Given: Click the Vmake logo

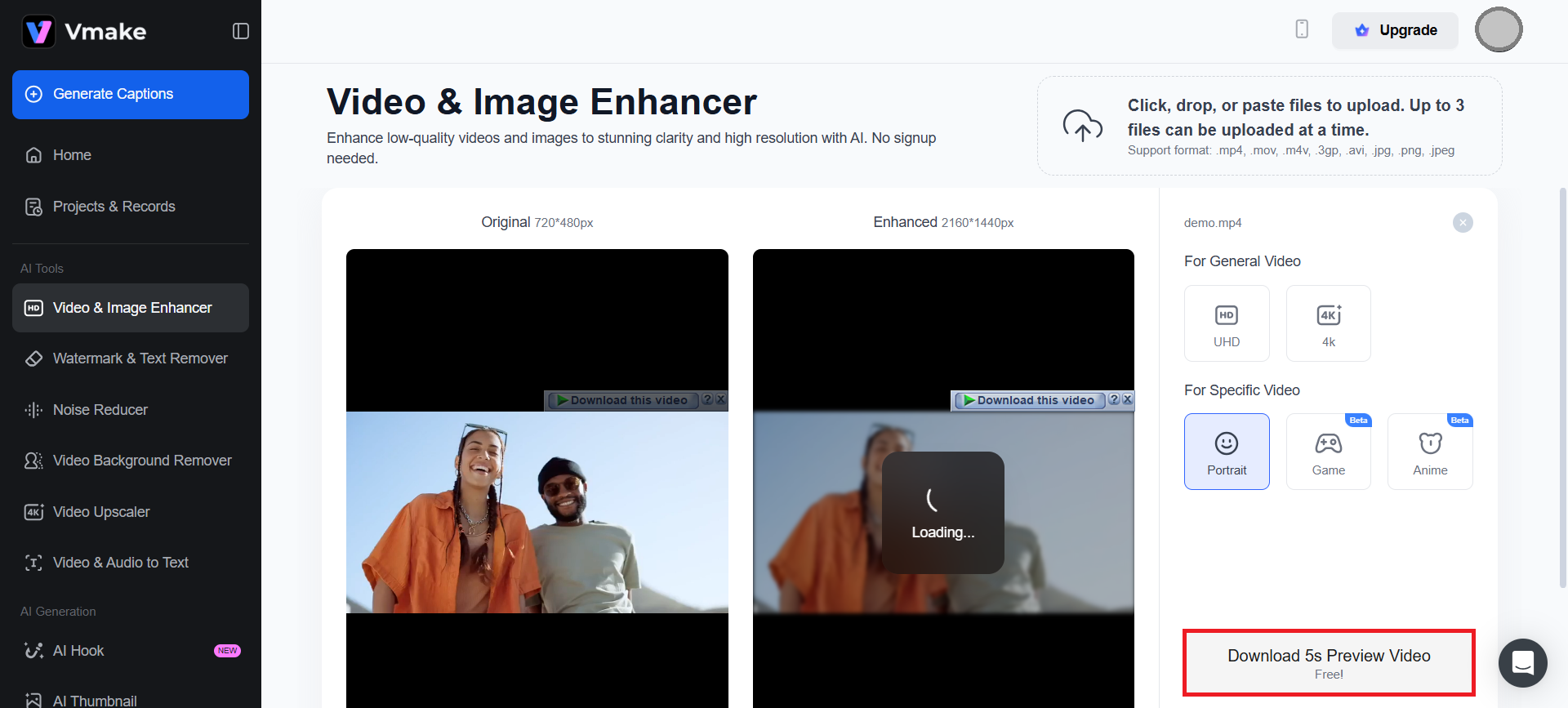Looking at the screenshot, I should click(84, 32).
